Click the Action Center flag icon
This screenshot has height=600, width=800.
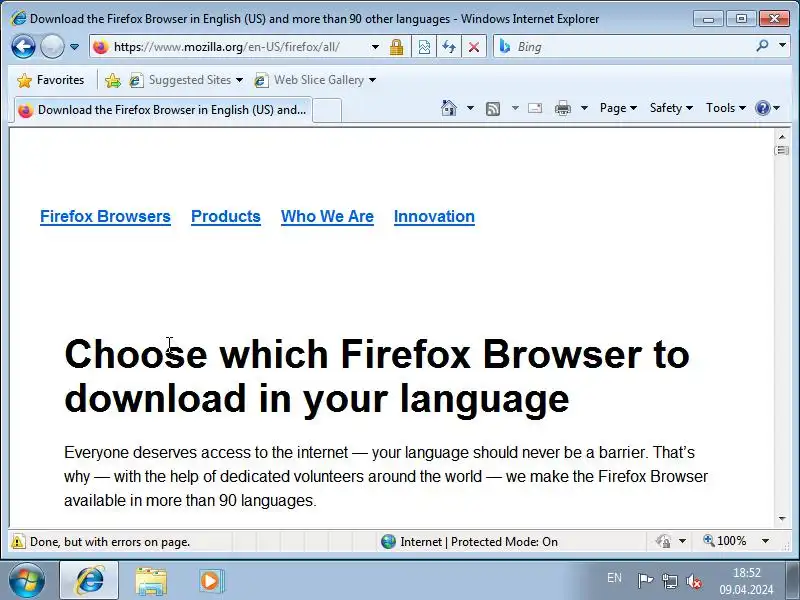645,581
